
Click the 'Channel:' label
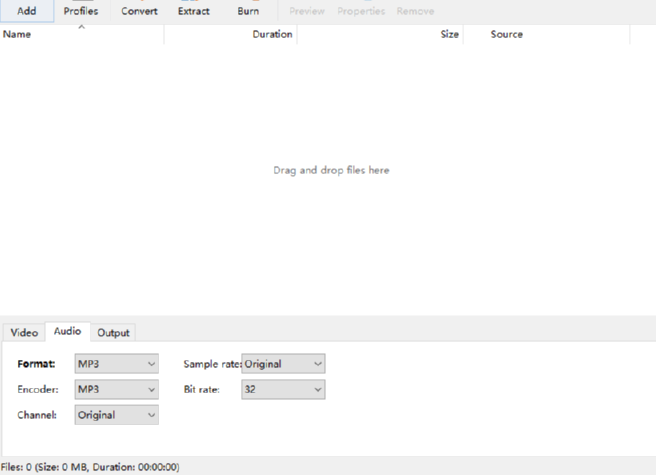[37, 415]
